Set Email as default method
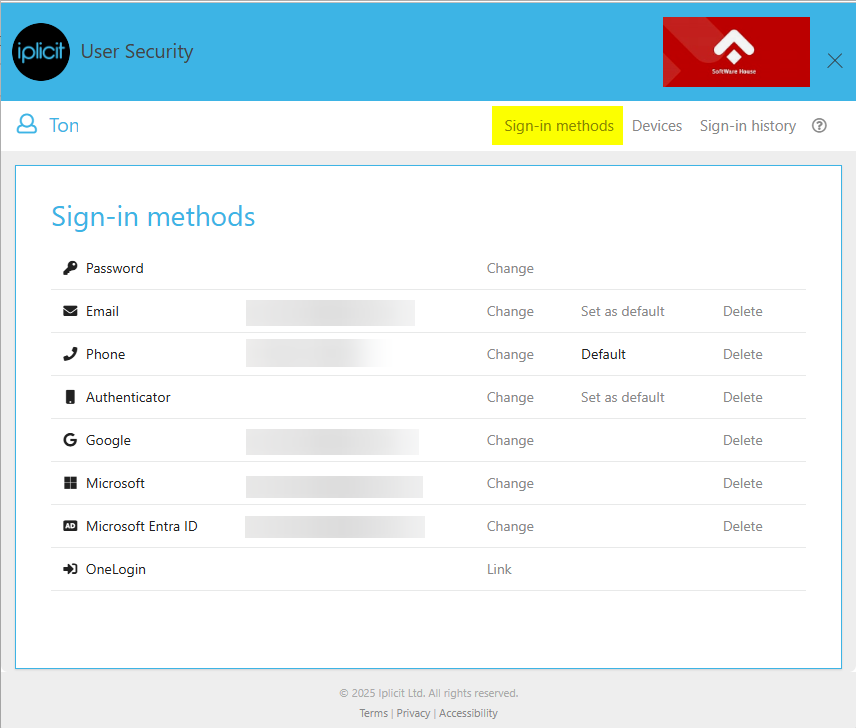 (622, 311)
